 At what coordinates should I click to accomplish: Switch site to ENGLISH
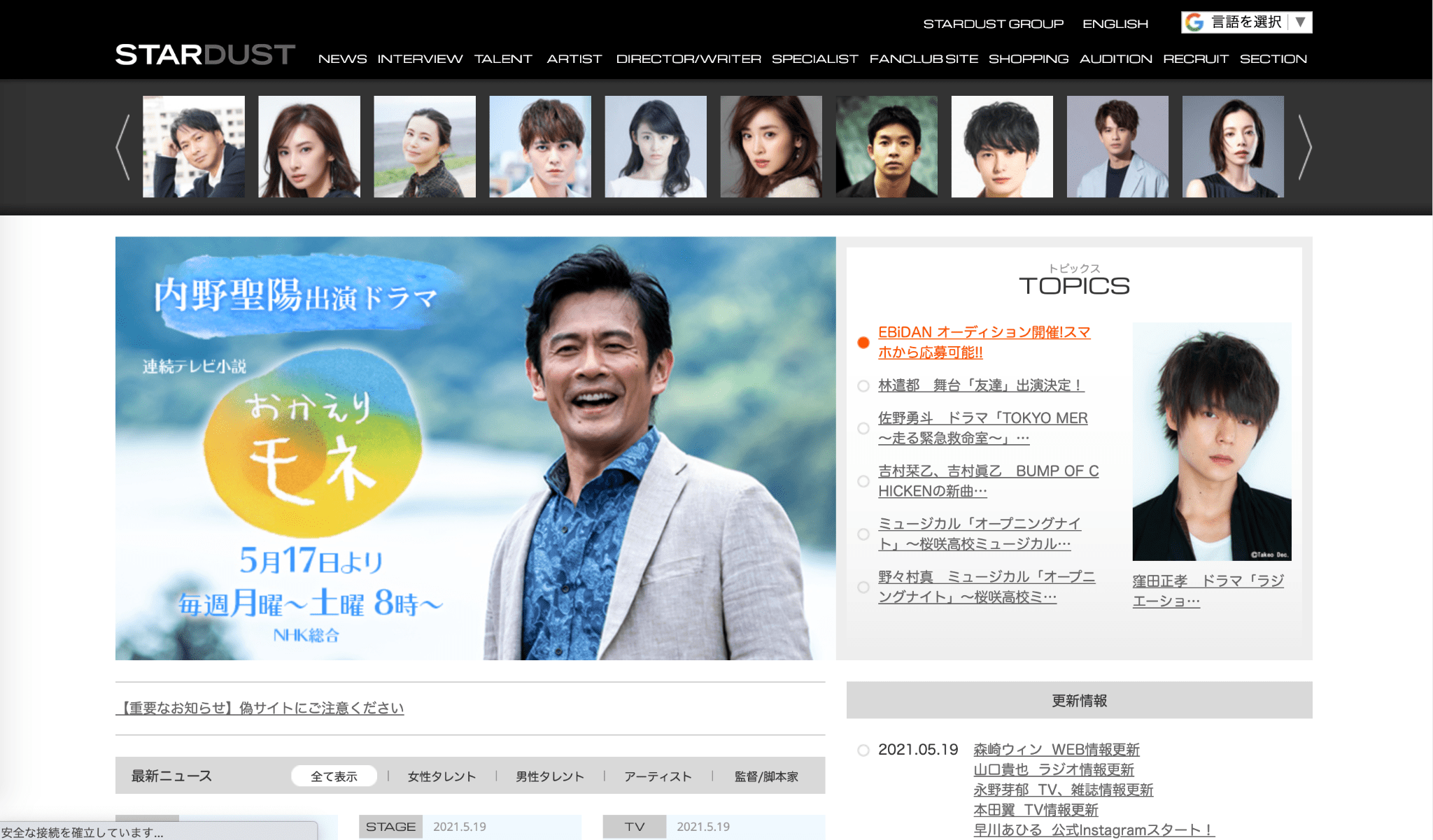1115,24
